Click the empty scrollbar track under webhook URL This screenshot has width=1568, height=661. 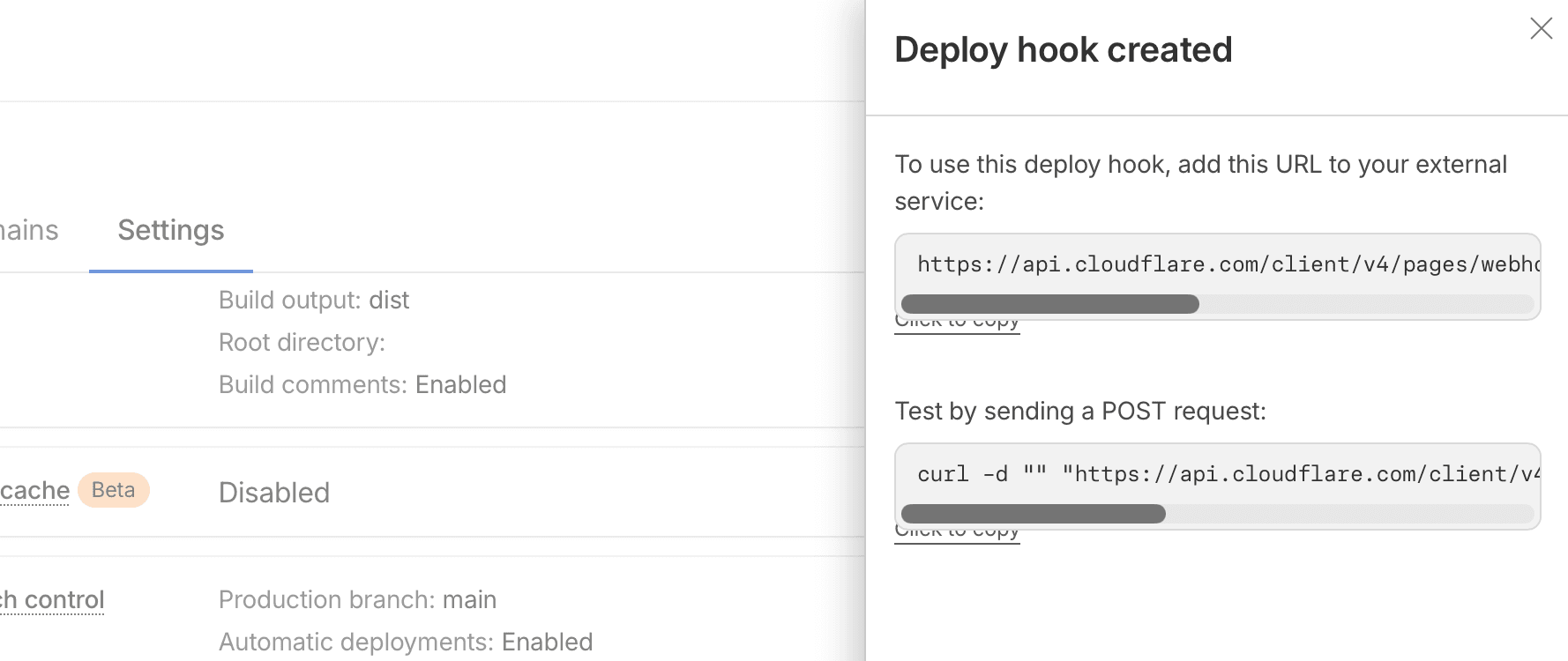pos(1365,304)
